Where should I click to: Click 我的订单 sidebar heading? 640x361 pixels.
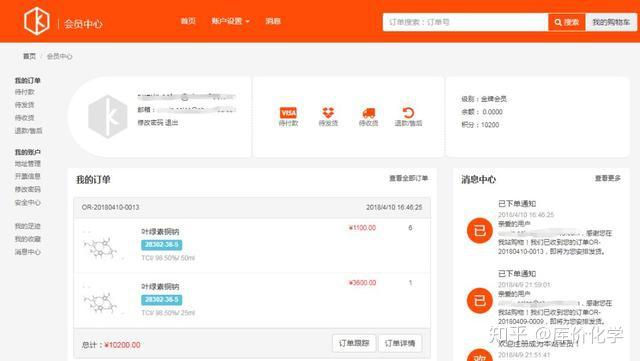pos(28,80)
